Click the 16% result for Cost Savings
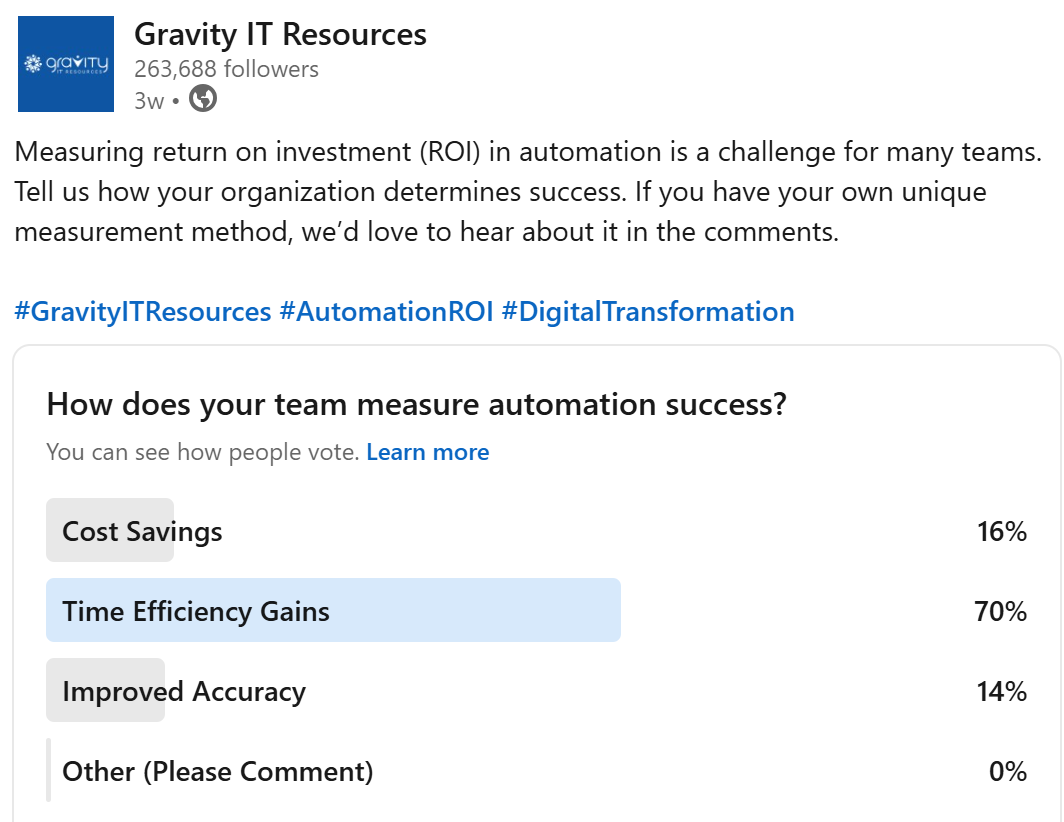This screenshot has height=822, width=1064. pyautogui.click(x=1001, y=531)
